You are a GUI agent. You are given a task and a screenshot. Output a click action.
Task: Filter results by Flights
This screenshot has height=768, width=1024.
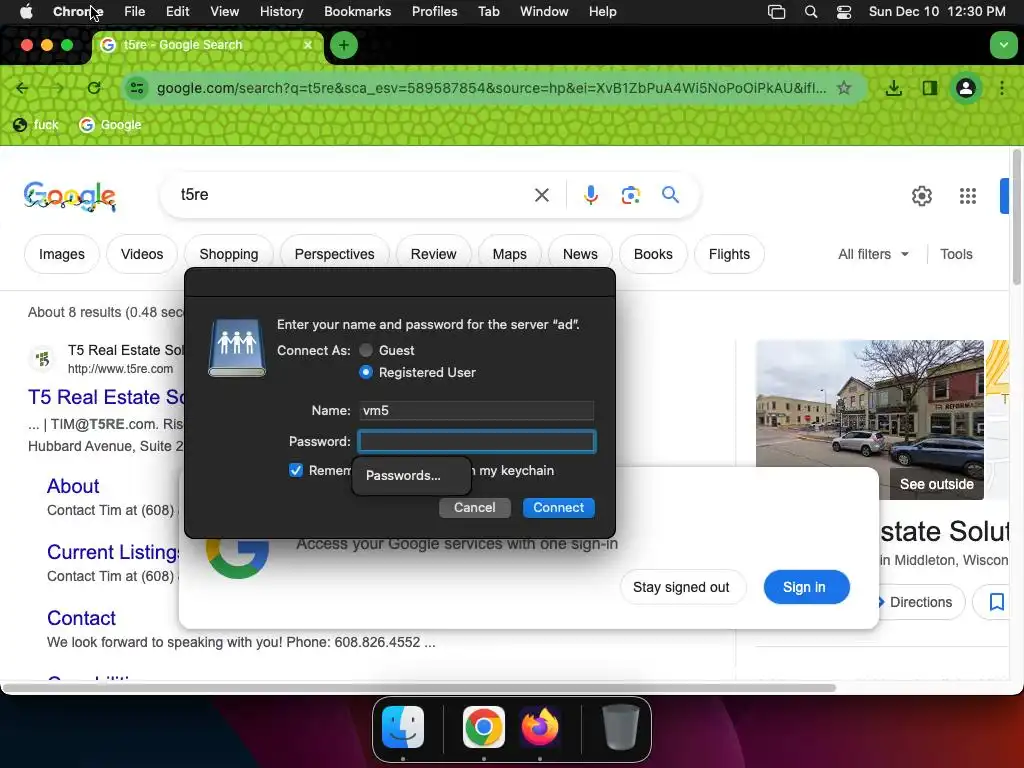tap(729, 254)
